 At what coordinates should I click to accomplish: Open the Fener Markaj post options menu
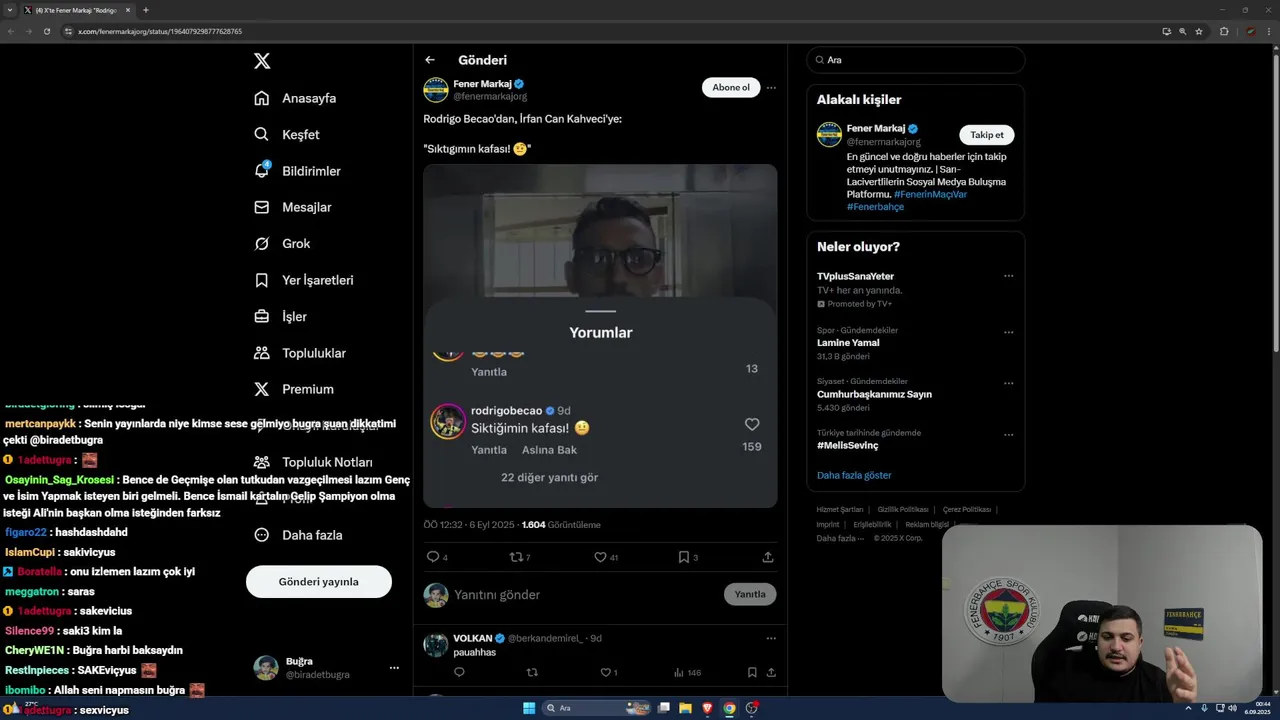[x=771, y=87]
